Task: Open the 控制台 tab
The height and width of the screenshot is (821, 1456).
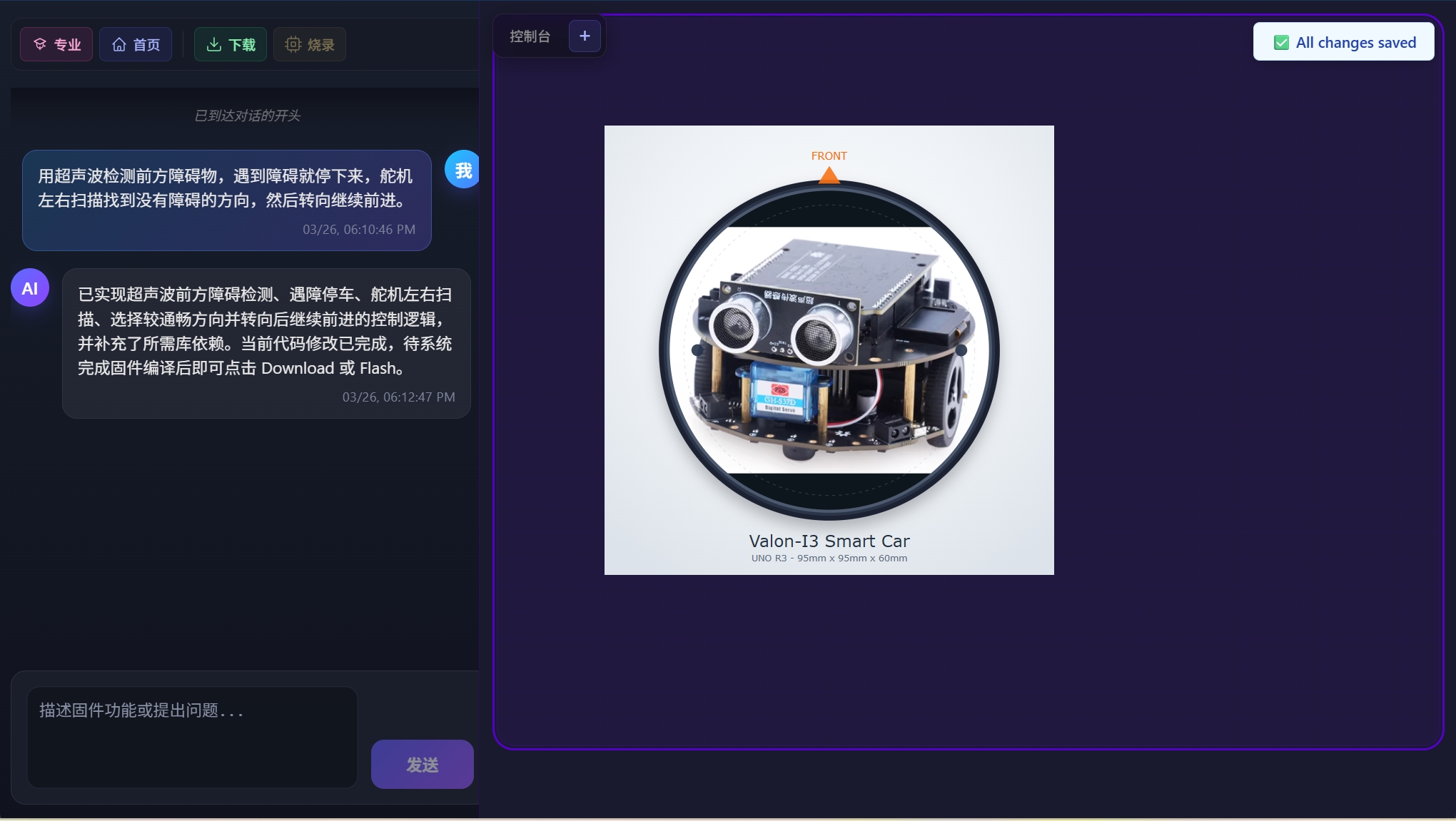Action: pyautogui.click(x=530, y=36)
